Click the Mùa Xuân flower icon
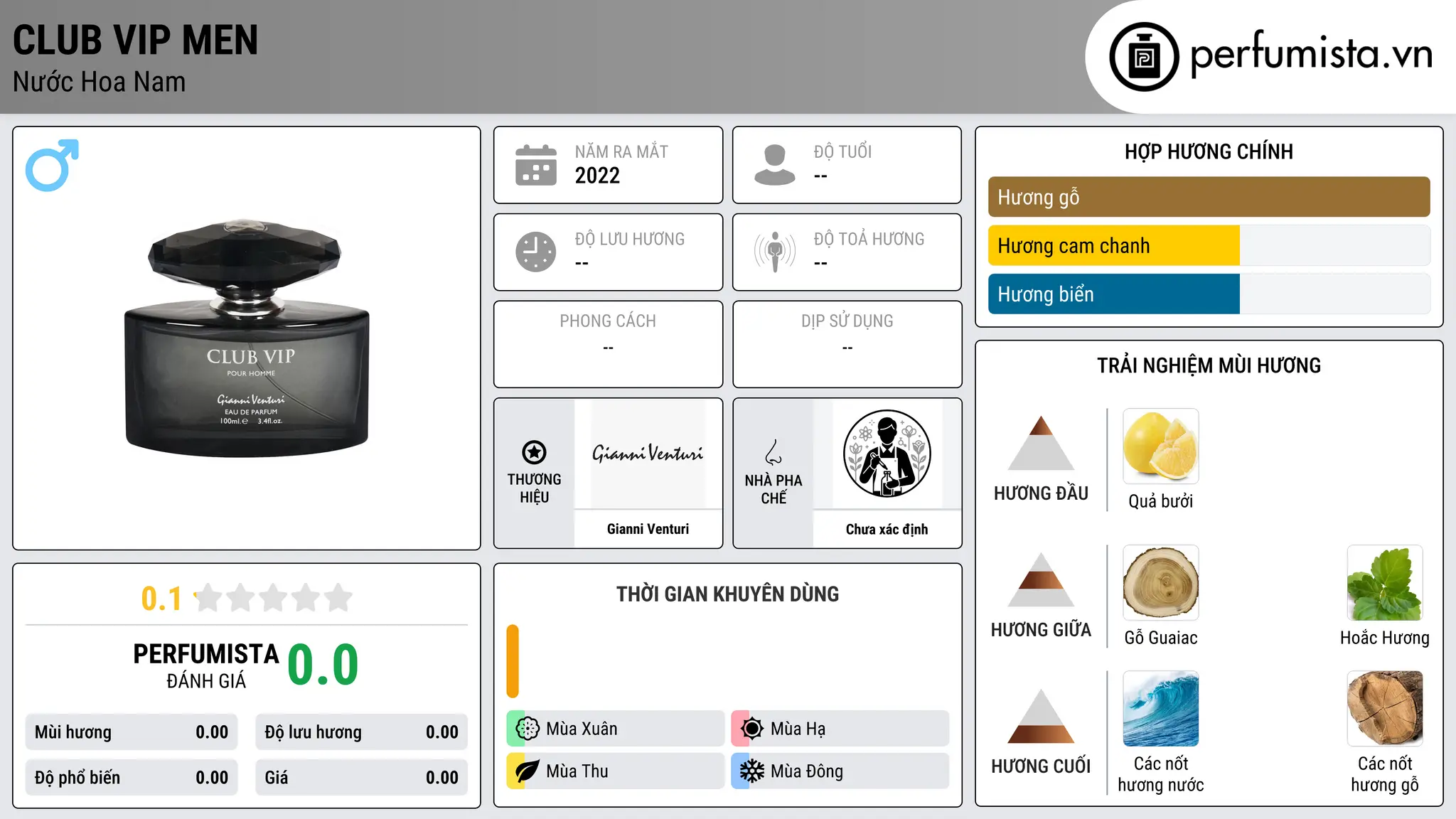 coord(528,729)
